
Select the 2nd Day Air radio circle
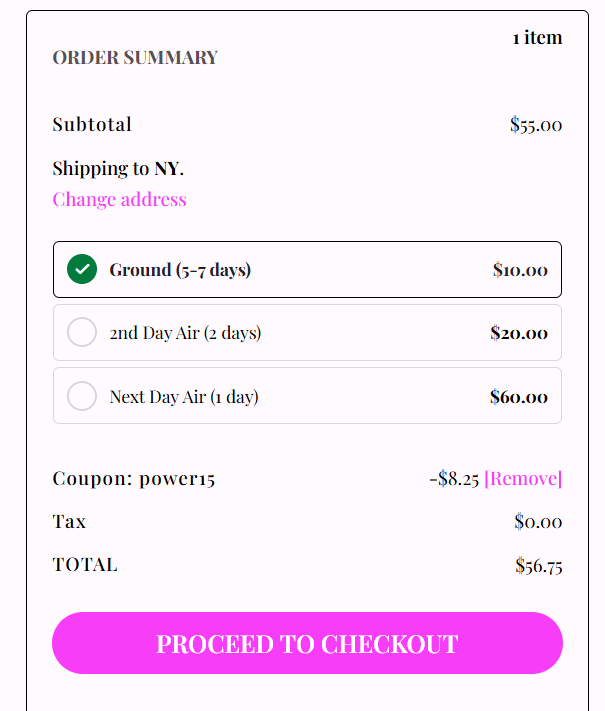(x=82, y=332)
